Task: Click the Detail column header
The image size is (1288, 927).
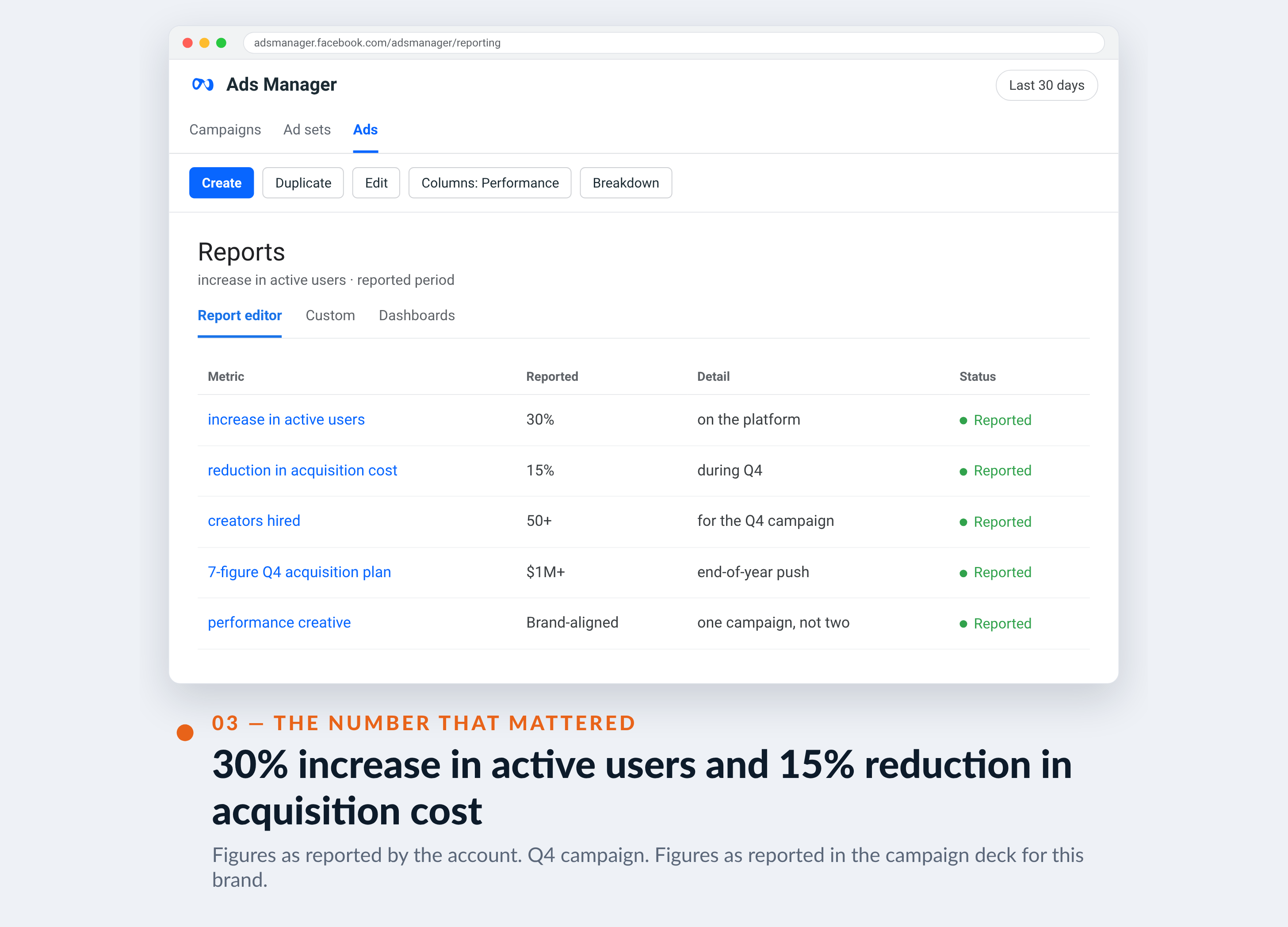Action: (713, 377)
